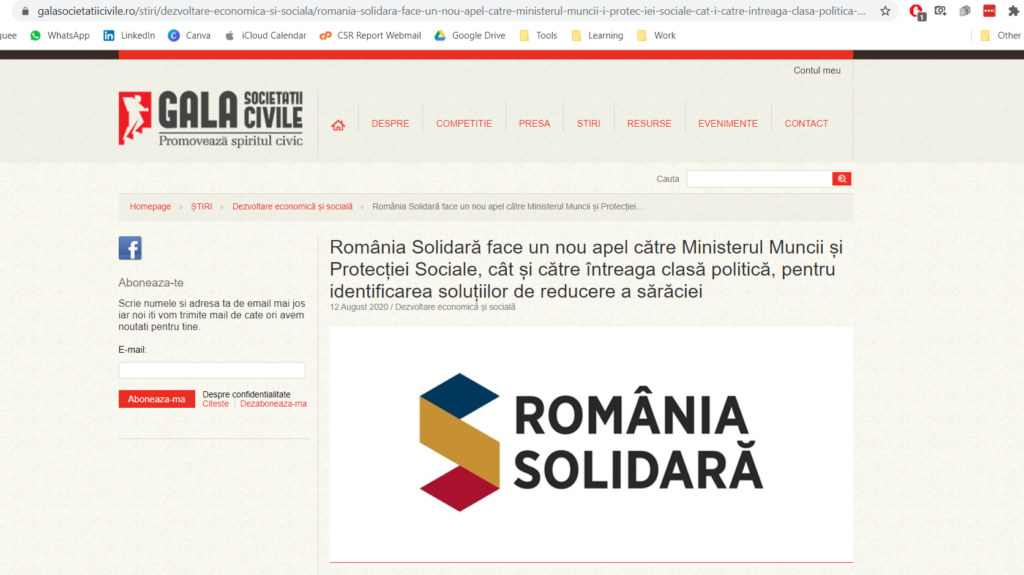
Task: Open the Canva bookmark
Action: [189, 35]
